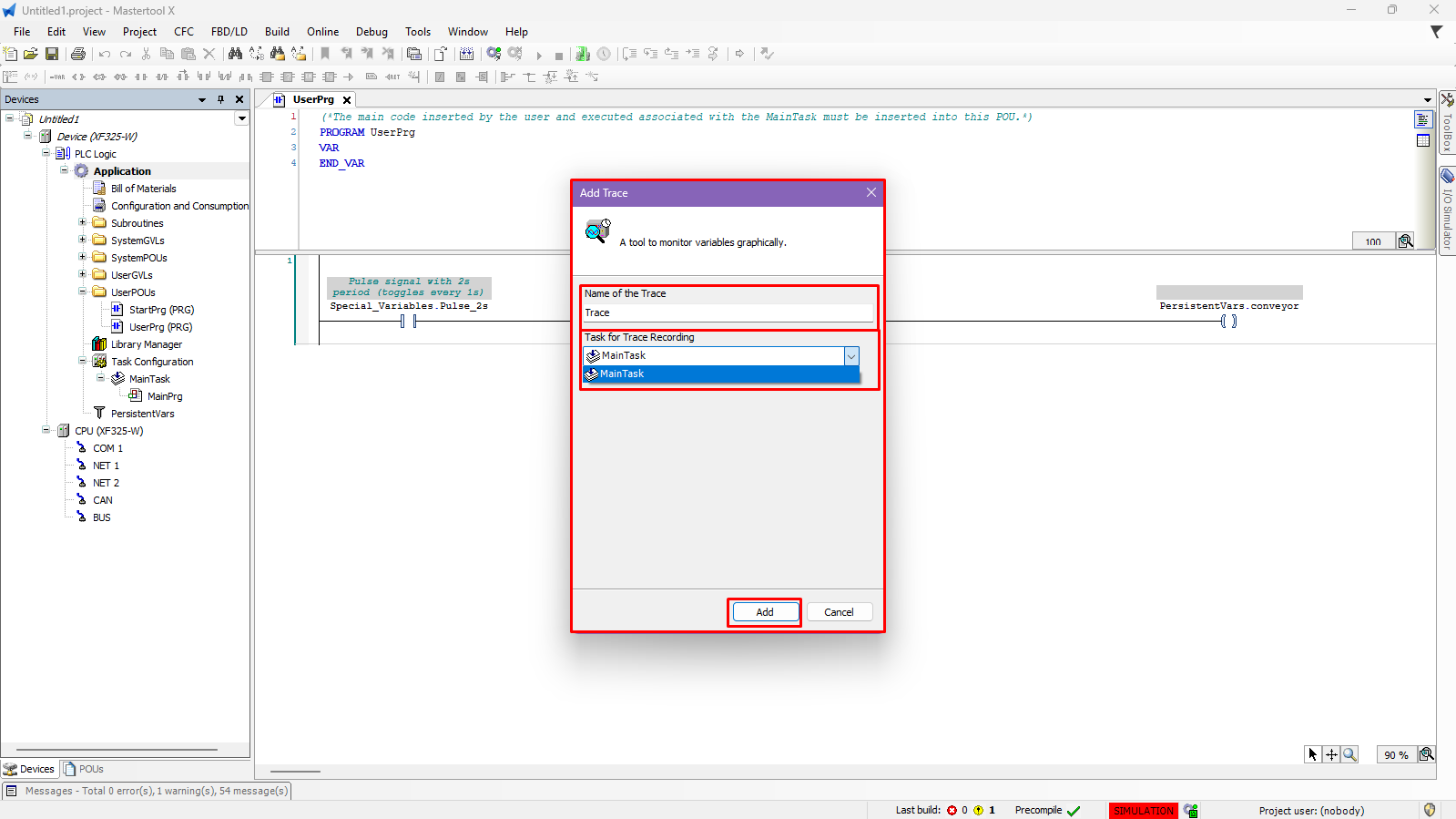
Task: Click the Print icon in toolbar
Action: click(x=78, y=54)
